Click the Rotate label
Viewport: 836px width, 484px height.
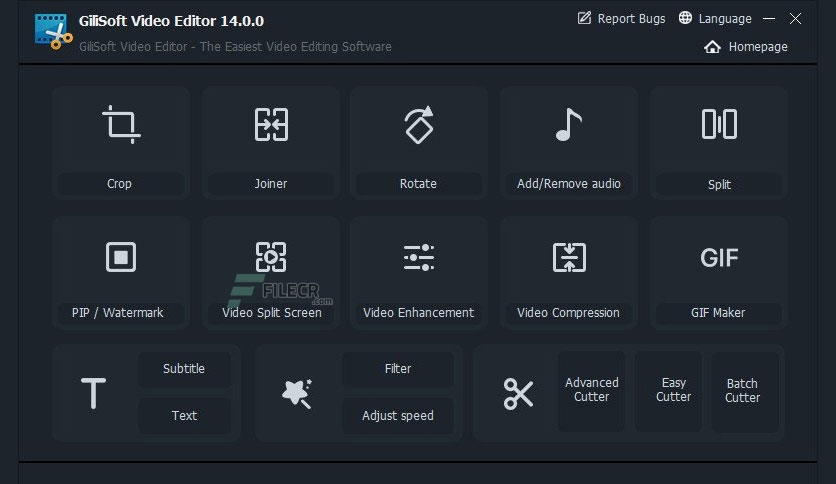pyautogui.click(x=419, y=184)
